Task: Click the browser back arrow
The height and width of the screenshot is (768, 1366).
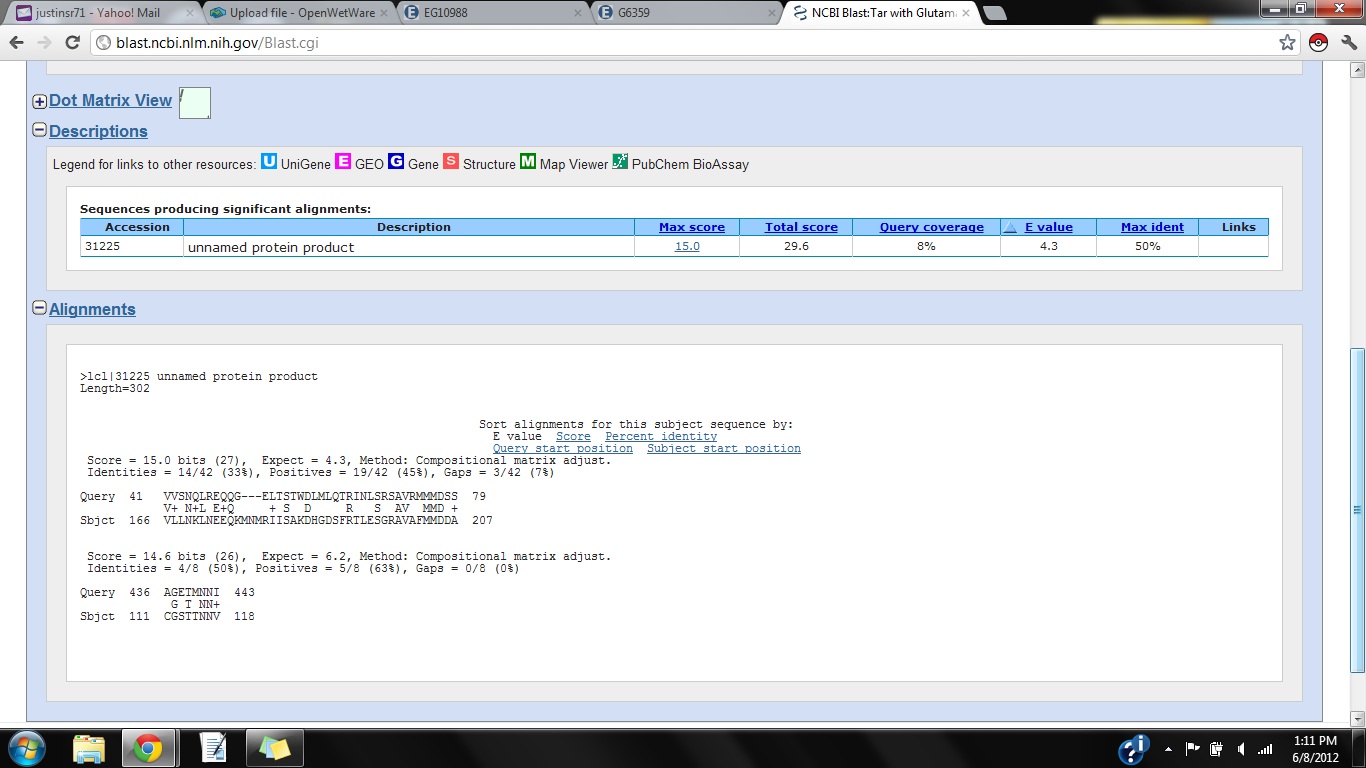Action: click(17, 43)
